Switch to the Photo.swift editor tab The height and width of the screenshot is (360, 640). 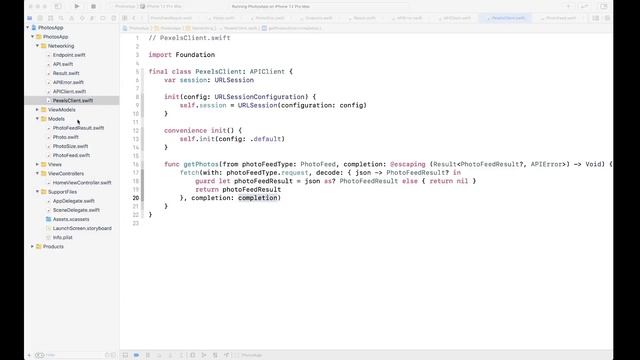(x=222, y=18)
